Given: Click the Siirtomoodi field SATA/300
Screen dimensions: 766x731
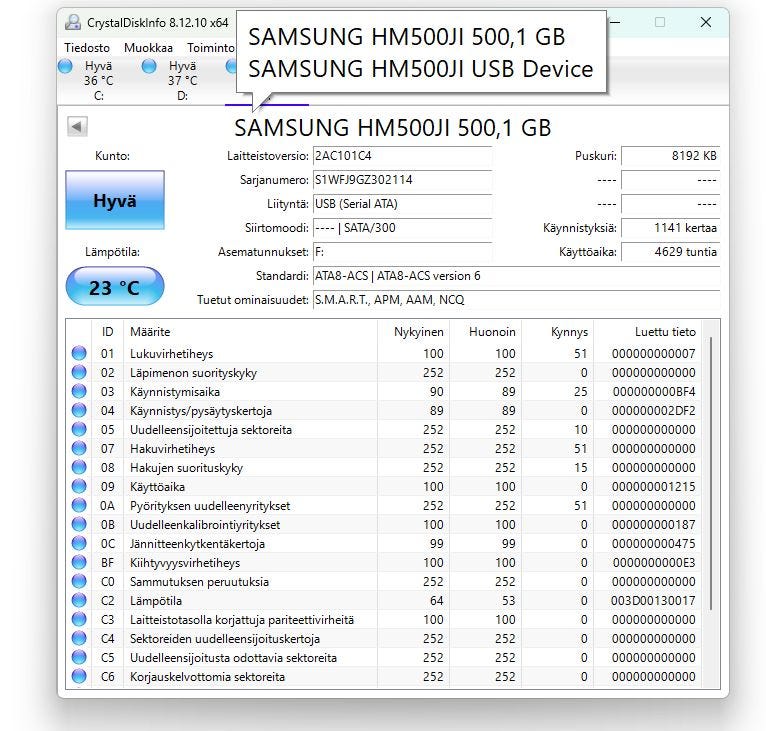Looking at the screenshot, I should (x=402, y=228).
